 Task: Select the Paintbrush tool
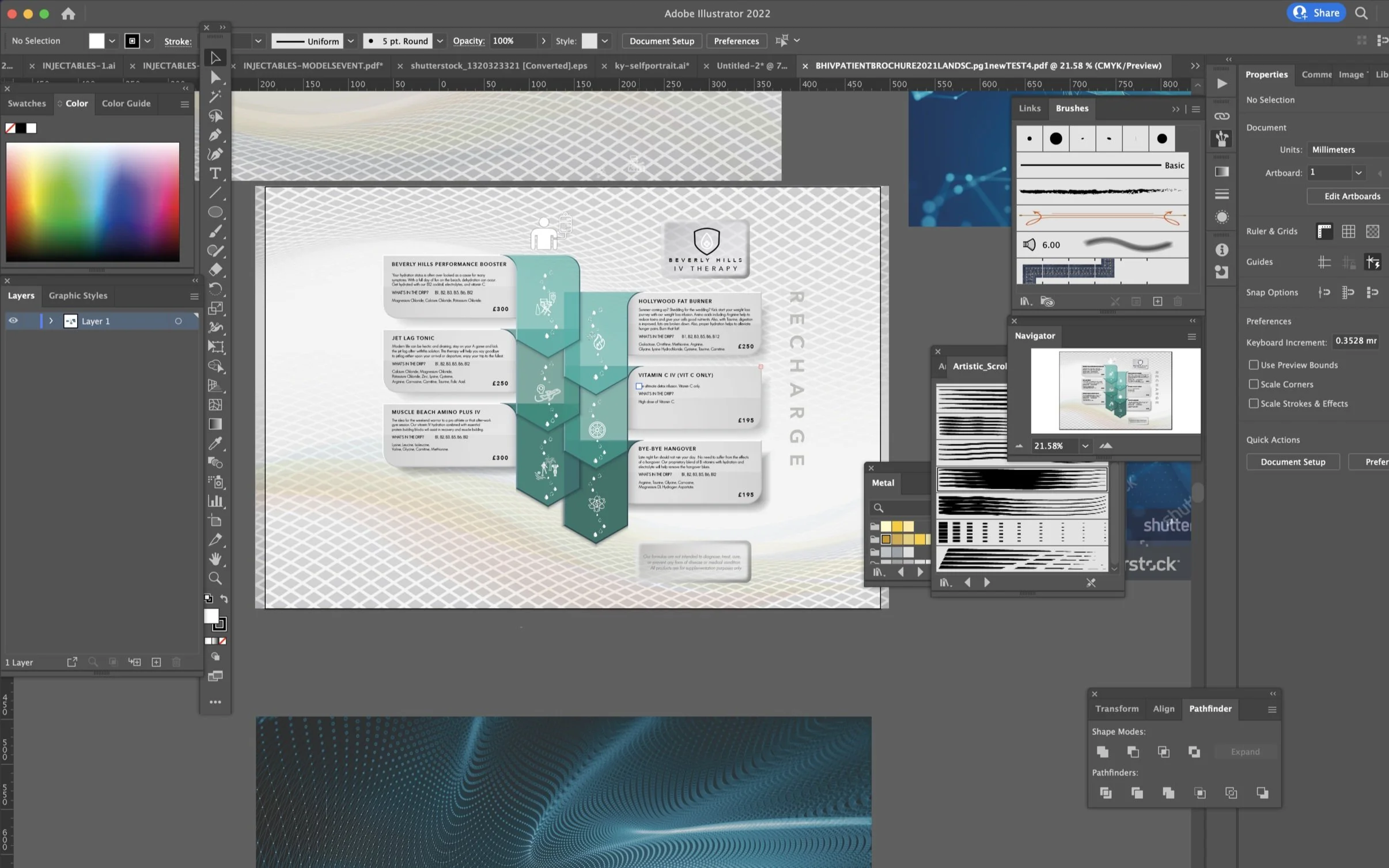pyautogui.click(x=215, y=232)
